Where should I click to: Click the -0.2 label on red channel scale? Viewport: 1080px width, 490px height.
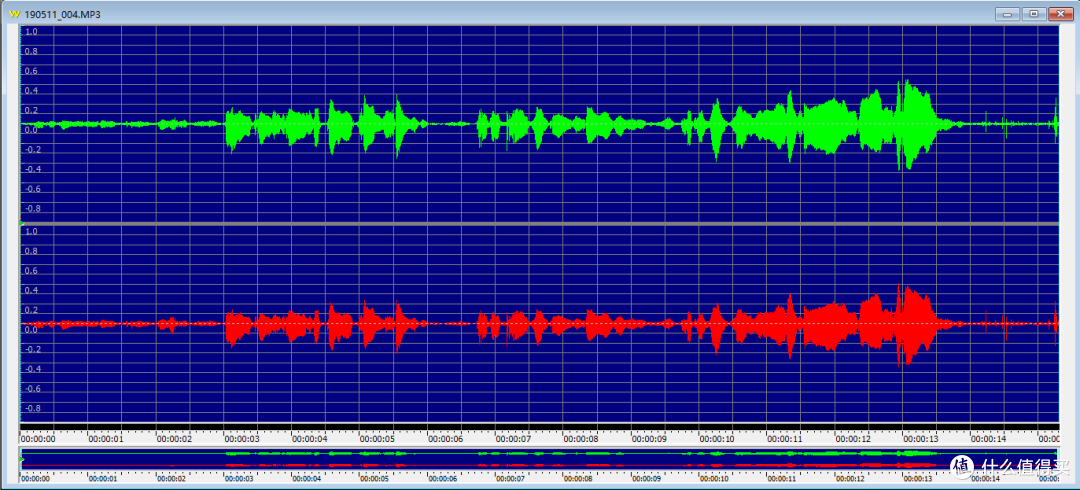pyautogui.click(x=32, y=349)
